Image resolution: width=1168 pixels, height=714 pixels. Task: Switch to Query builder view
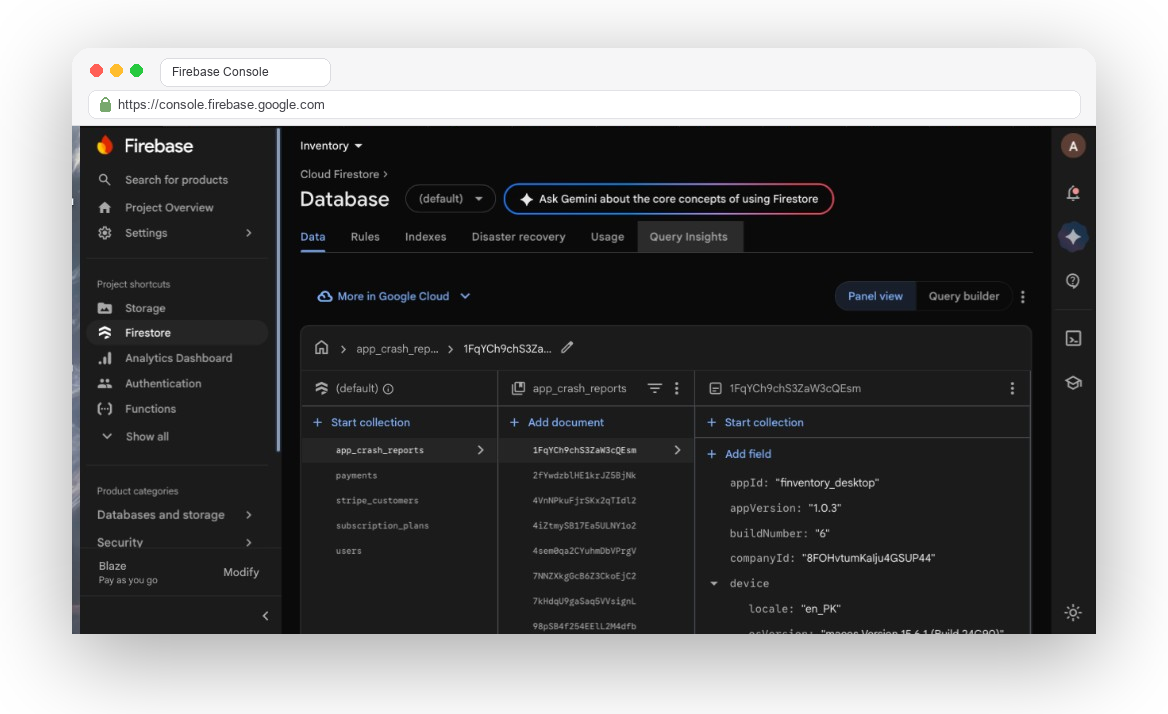point(964,296)
